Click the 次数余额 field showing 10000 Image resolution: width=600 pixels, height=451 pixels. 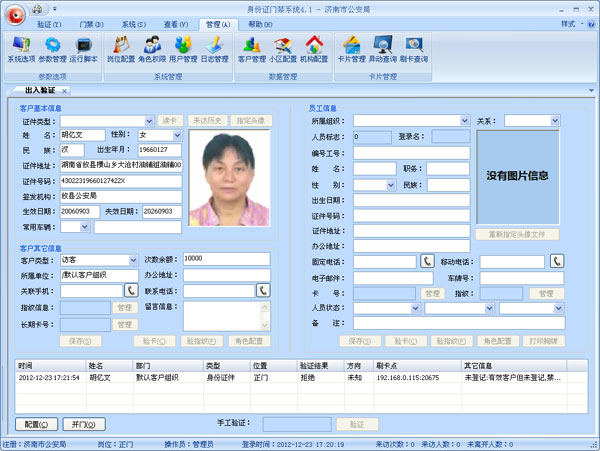point(227,259)
